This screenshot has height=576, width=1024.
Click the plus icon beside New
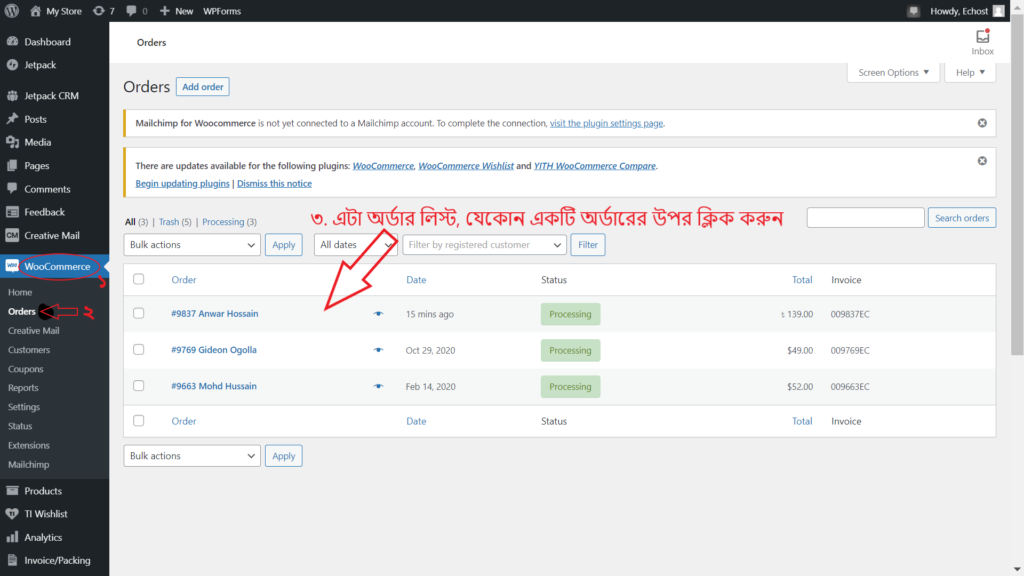tap(165, 11)
